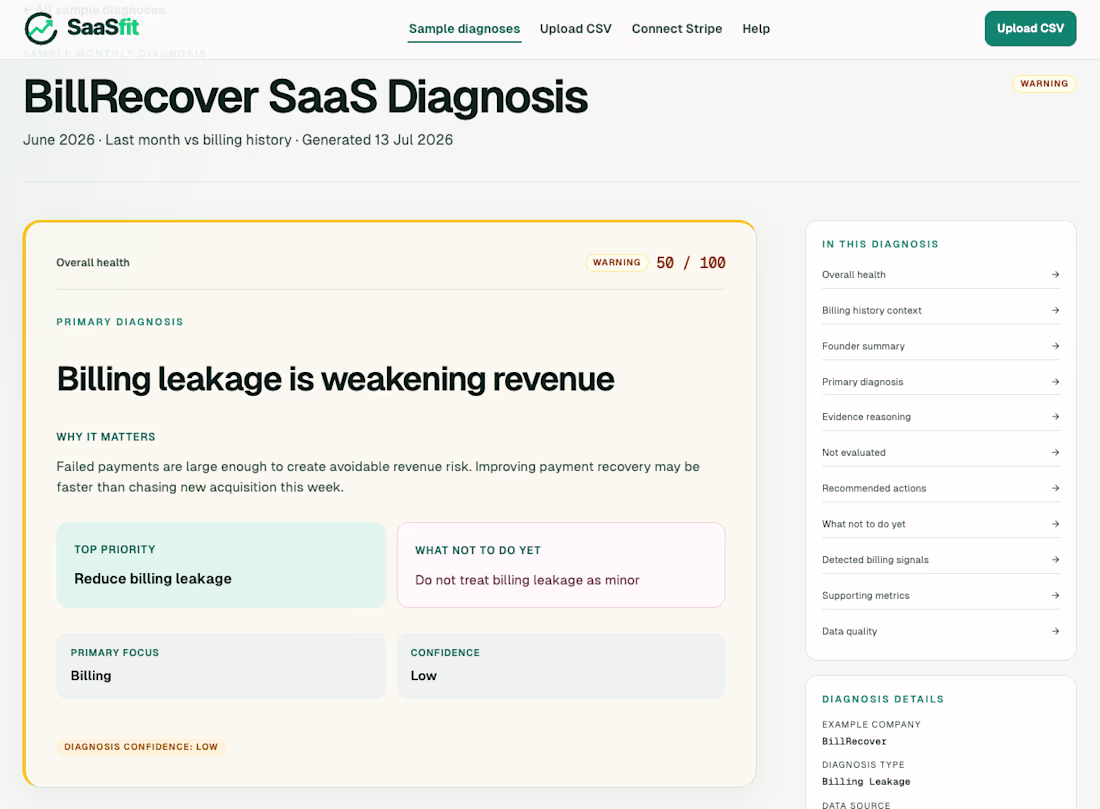Click the Billing Leakage diagnosis type value
The height and width of the screenshot is (809, 1100).
866,782
